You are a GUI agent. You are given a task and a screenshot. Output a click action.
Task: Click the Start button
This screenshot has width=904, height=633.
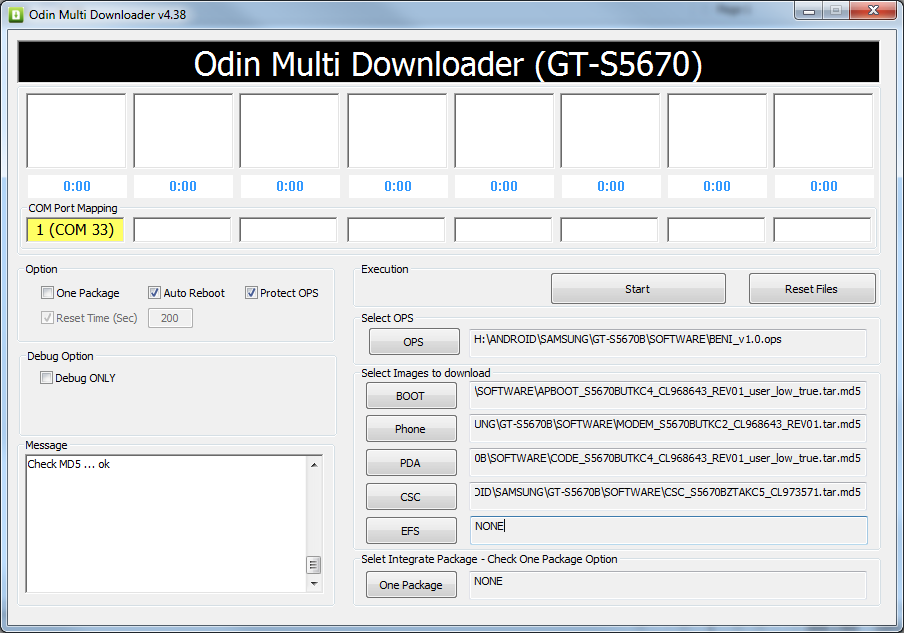tap(638, 289)
